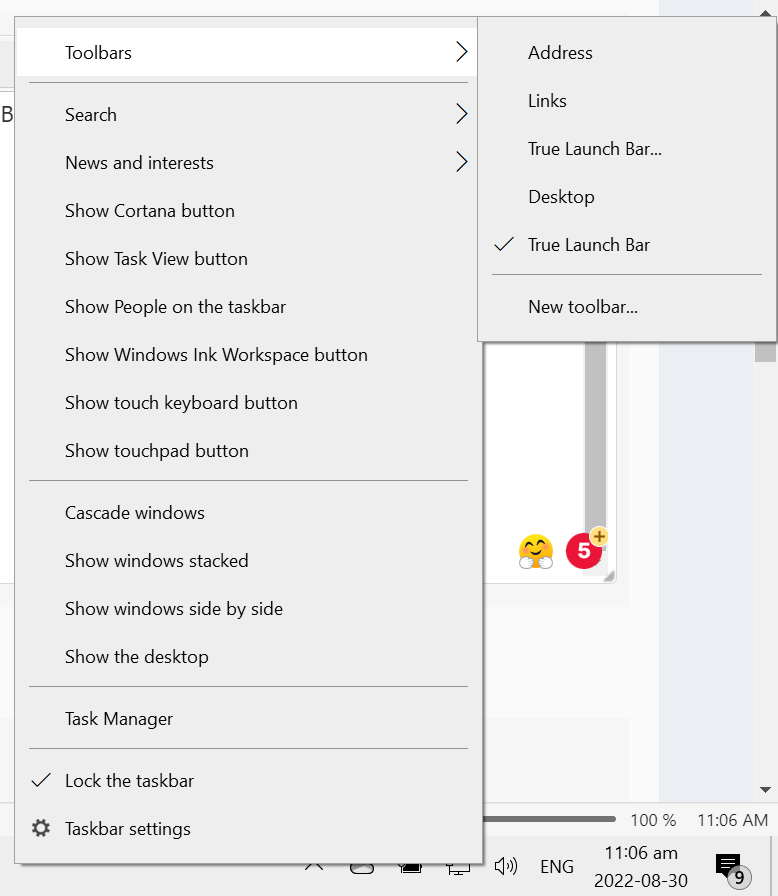
Task: Select Cascade windows
Action: click(x=135, y=513)
